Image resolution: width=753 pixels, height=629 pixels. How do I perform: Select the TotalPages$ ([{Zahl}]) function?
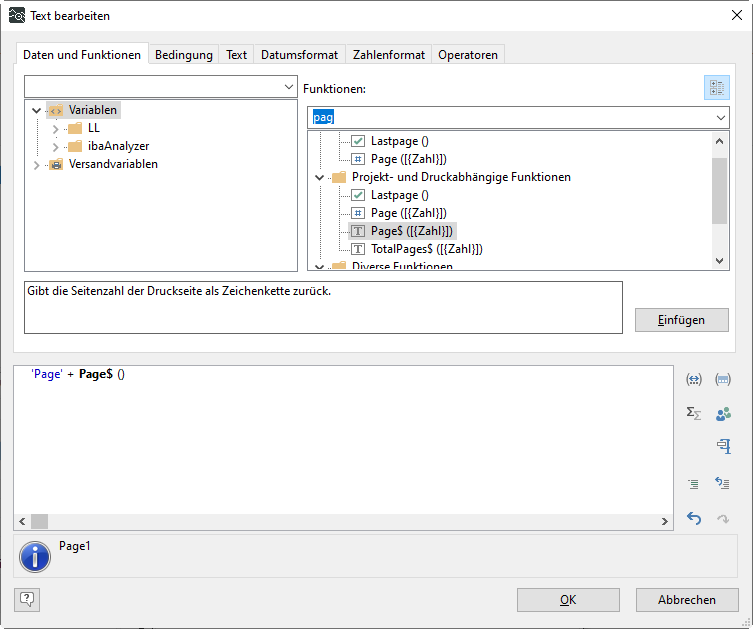tap(426, 249)
